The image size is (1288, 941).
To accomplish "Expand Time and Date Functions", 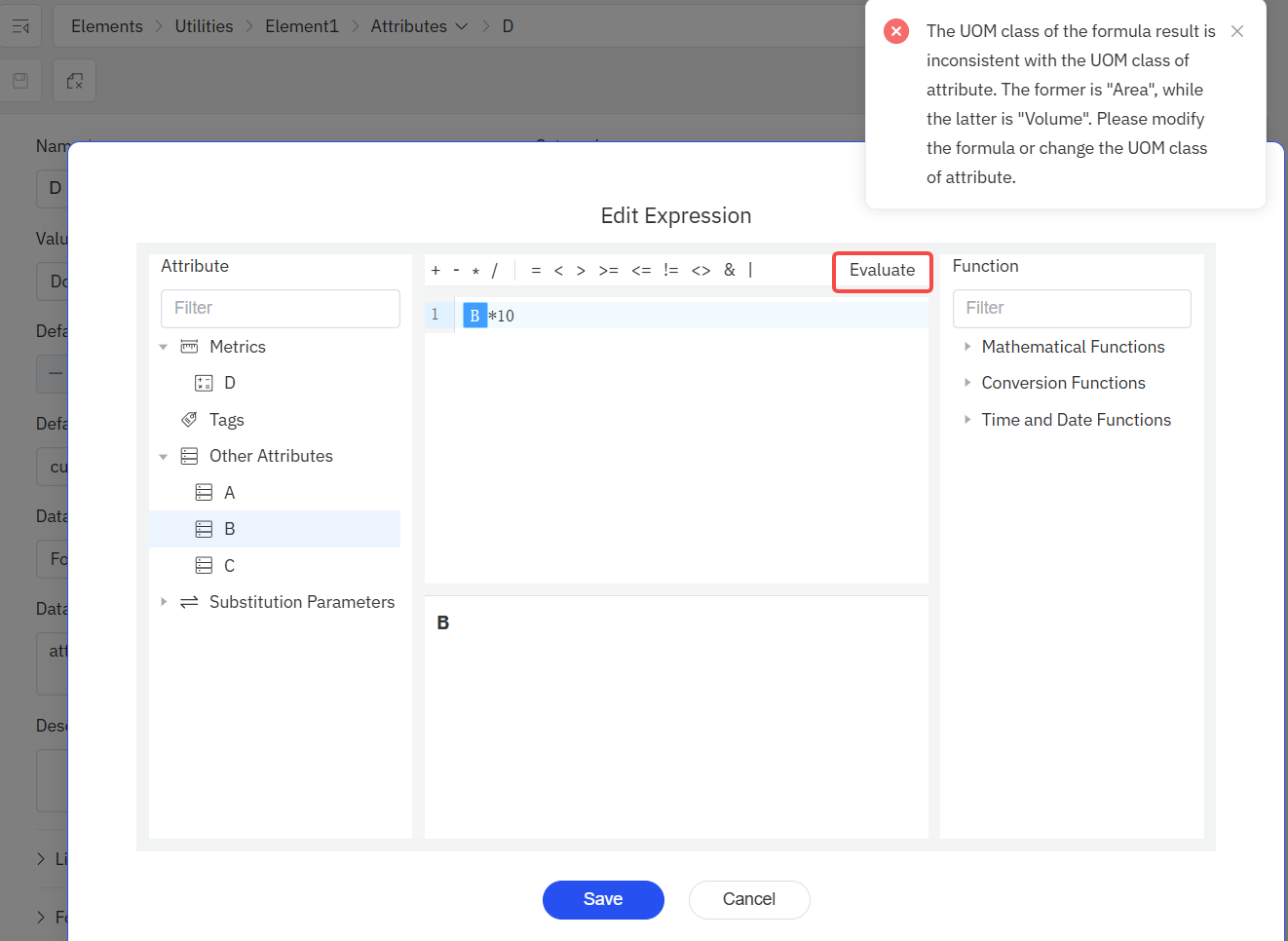I will [x=966, y=420].
